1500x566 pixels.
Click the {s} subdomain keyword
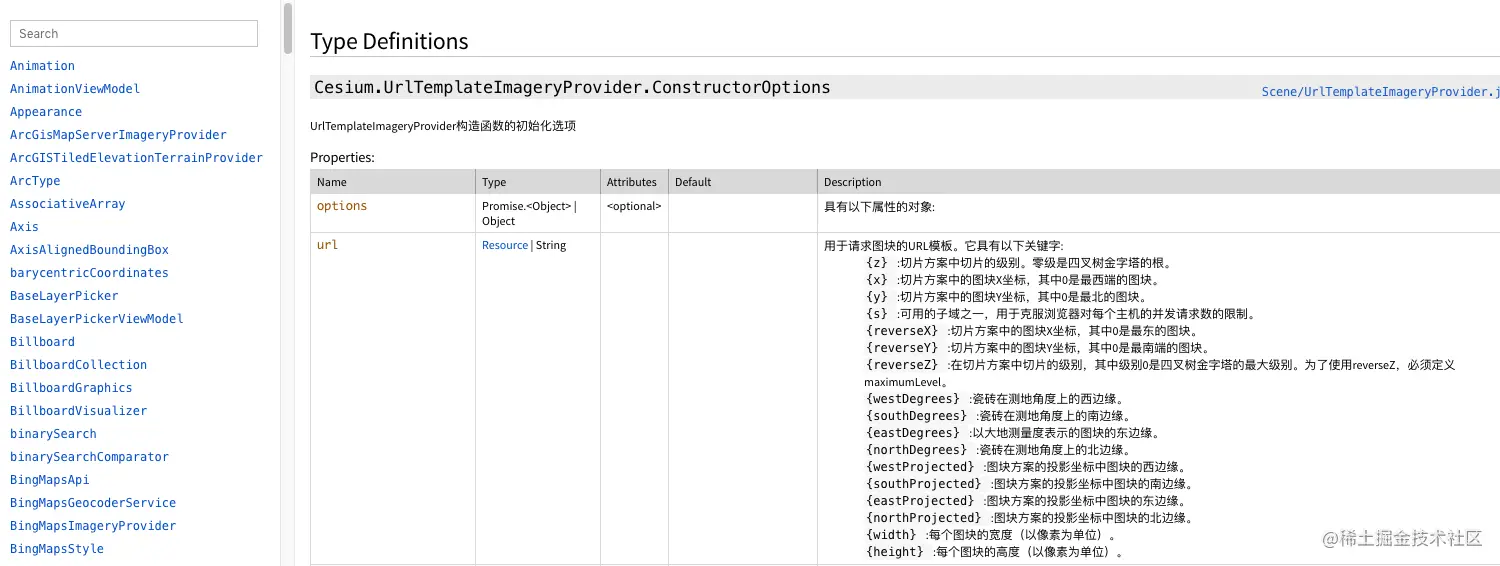(877, 314)
